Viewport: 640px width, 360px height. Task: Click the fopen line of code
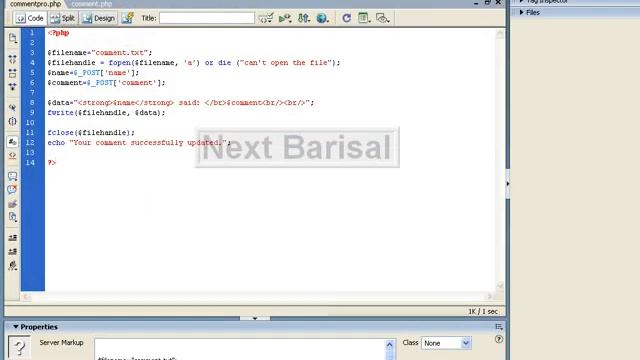coord(193,63)
